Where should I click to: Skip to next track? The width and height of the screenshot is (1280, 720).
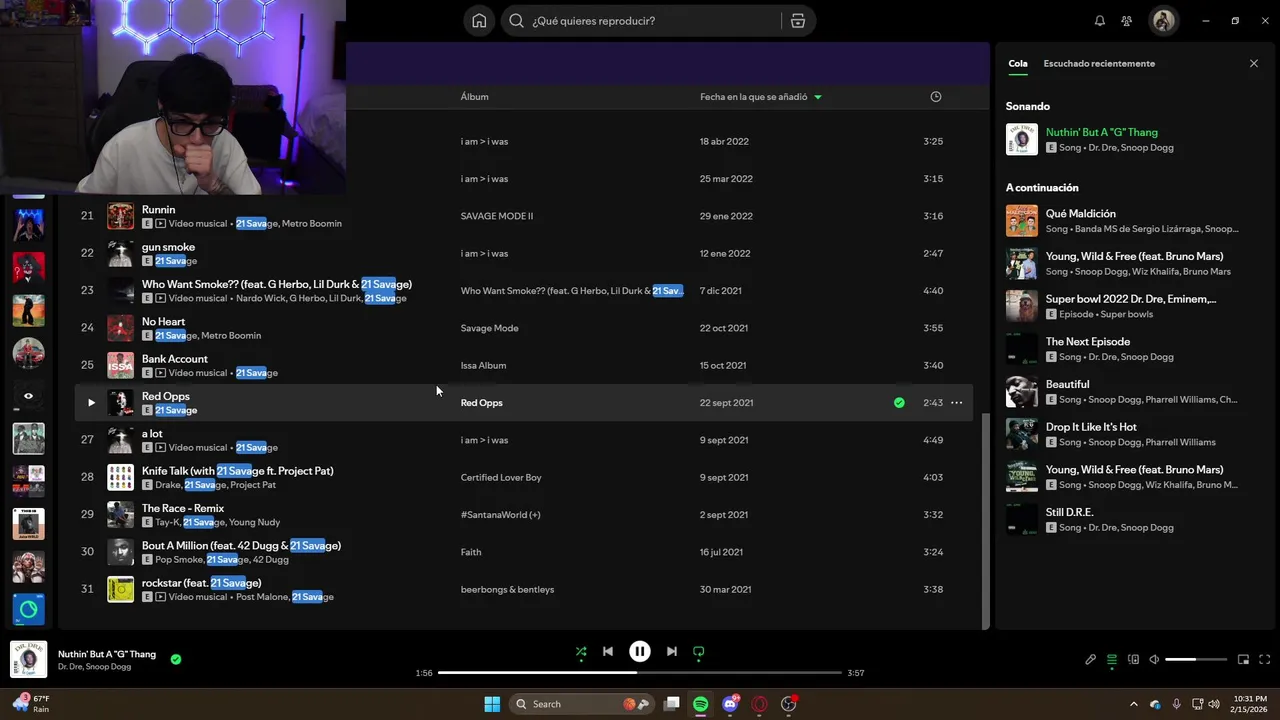672,651
